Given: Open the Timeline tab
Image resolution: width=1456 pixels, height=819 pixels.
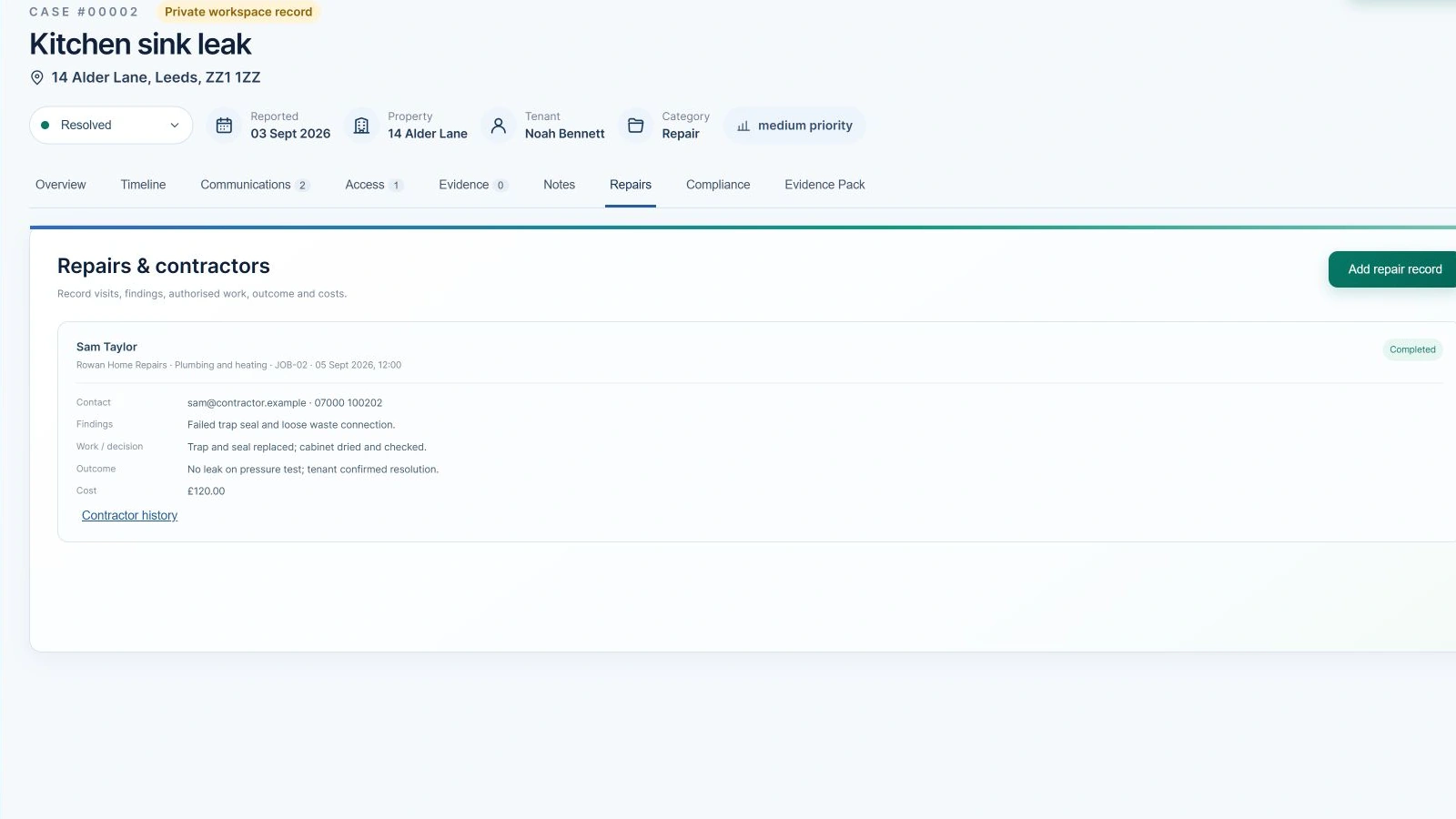Looking at the screenshot, I should [x=143, y=185].
